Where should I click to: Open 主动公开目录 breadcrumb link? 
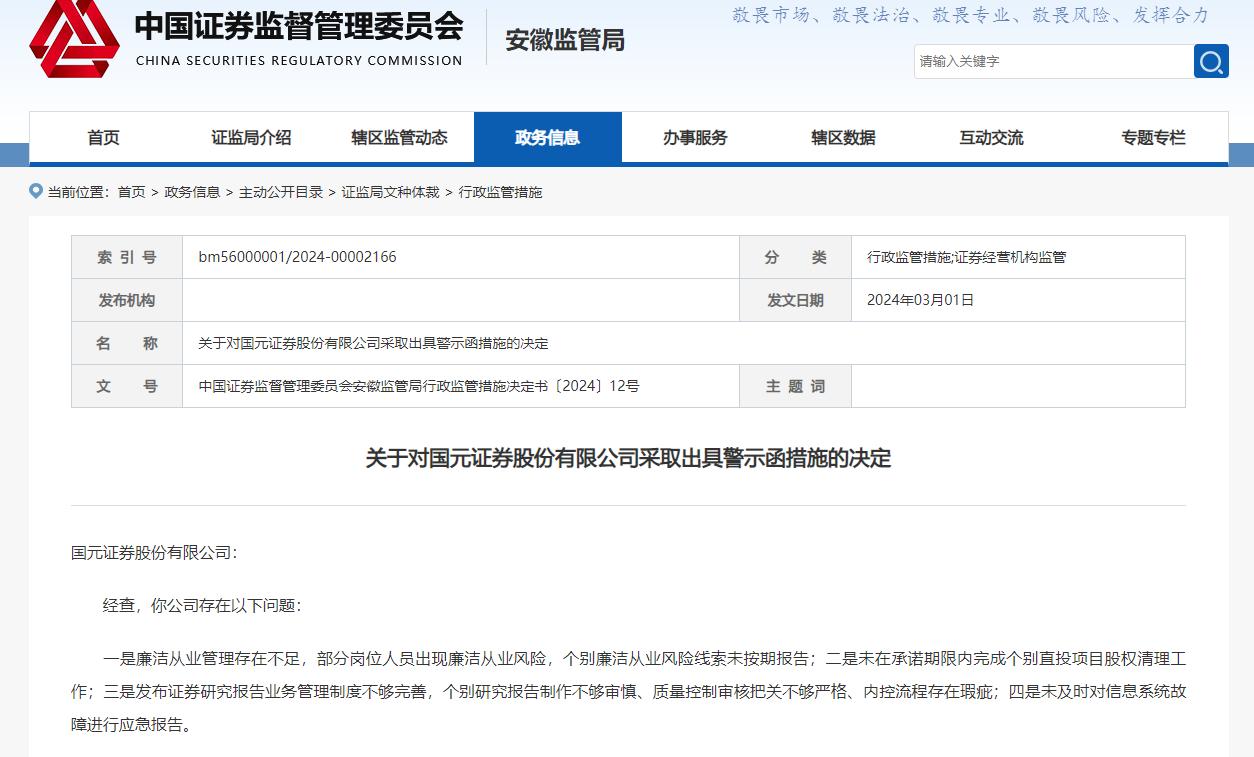click(x=281, y=192)
